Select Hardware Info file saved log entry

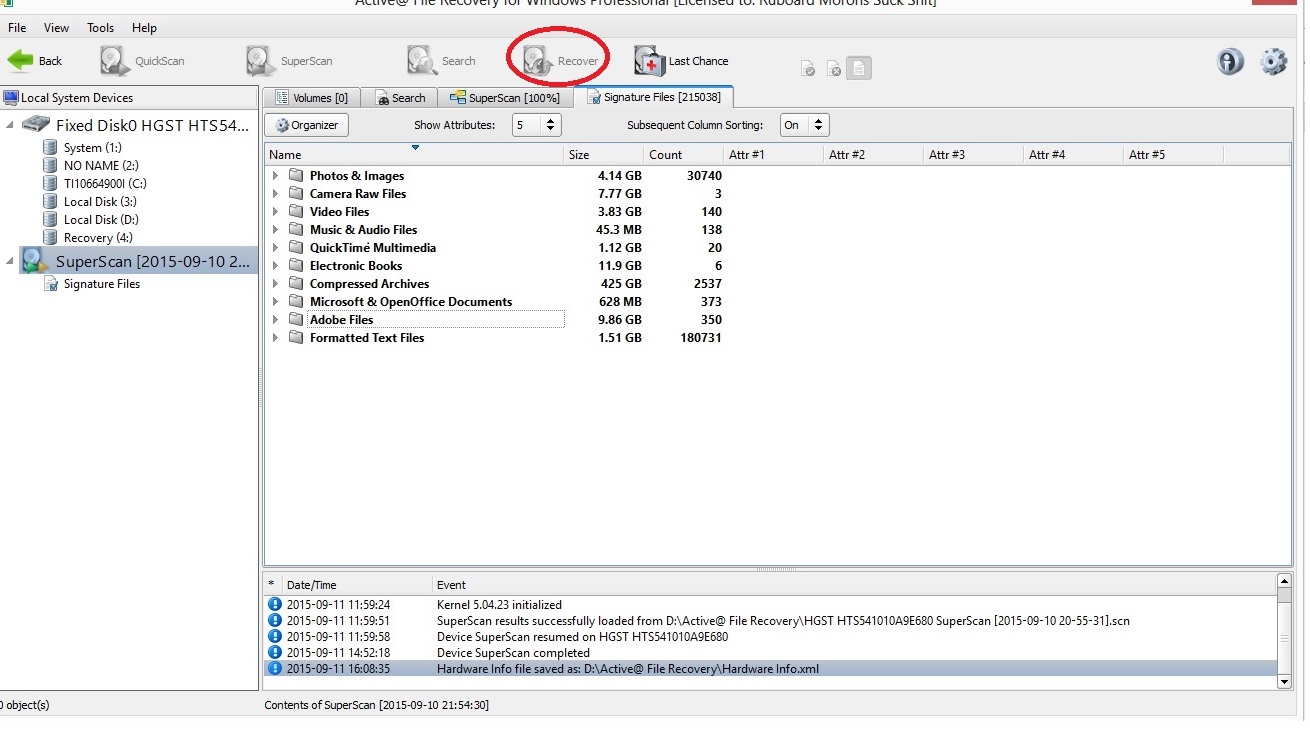pyautogui.click(x=771, y=669)
